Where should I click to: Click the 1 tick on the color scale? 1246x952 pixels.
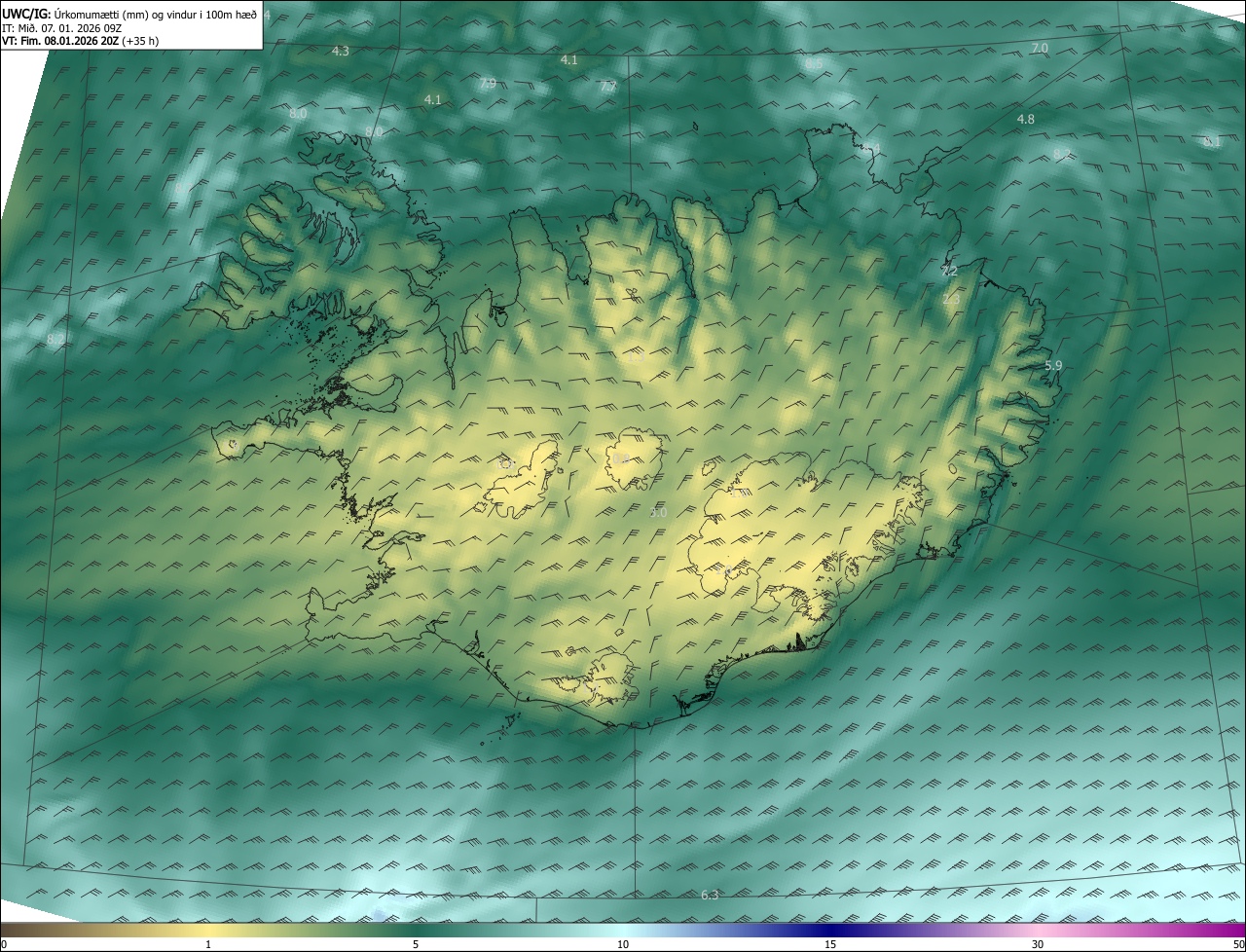(208, 944)
